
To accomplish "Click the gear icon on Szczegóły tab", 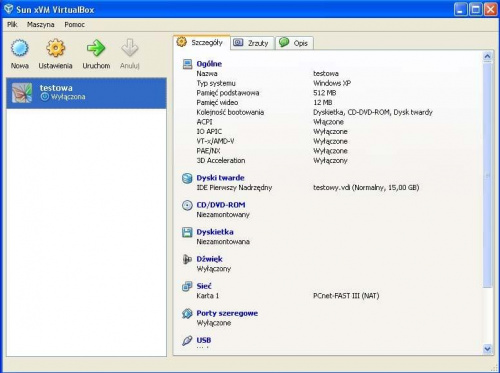I will [182, 42].
